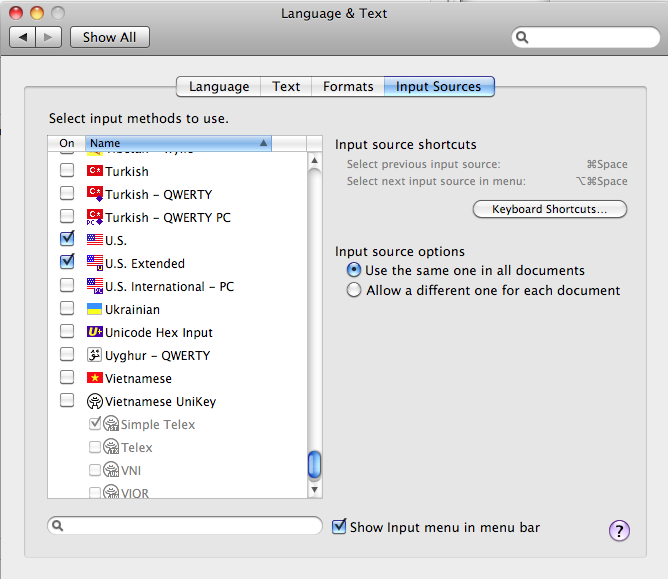Click the Uyghur – QWERTY script icon
Image resolution: width=668 pixels, height=579 pixels.
(x=95, y=354)
